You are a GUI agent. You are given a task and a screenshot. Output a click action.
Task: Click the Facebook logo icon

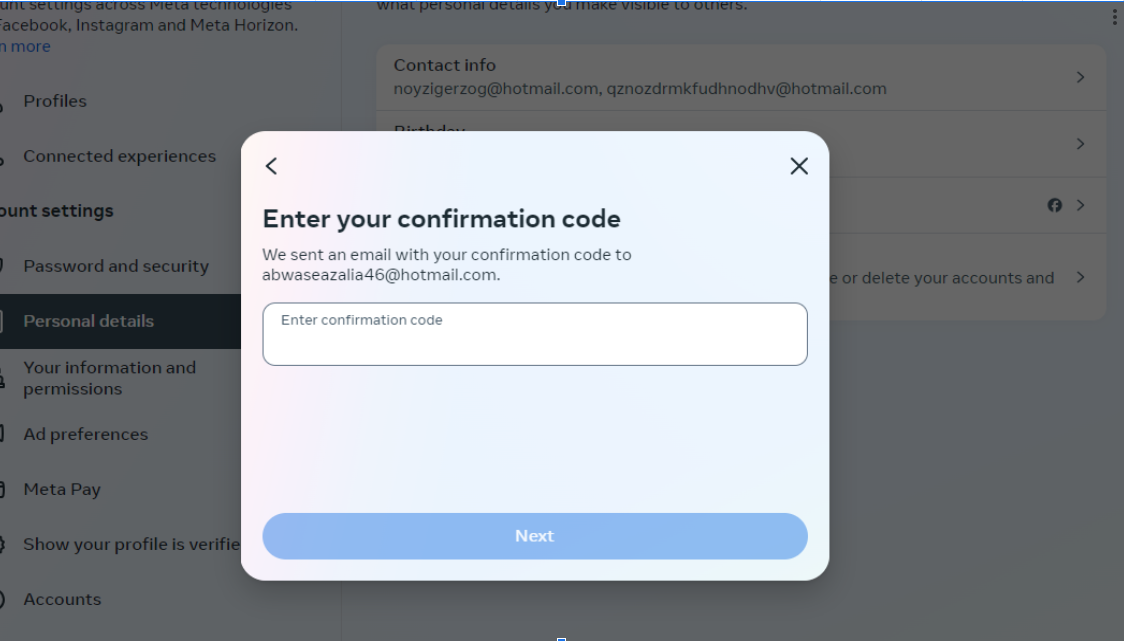pyautogui.click(x=1054, y=205)
